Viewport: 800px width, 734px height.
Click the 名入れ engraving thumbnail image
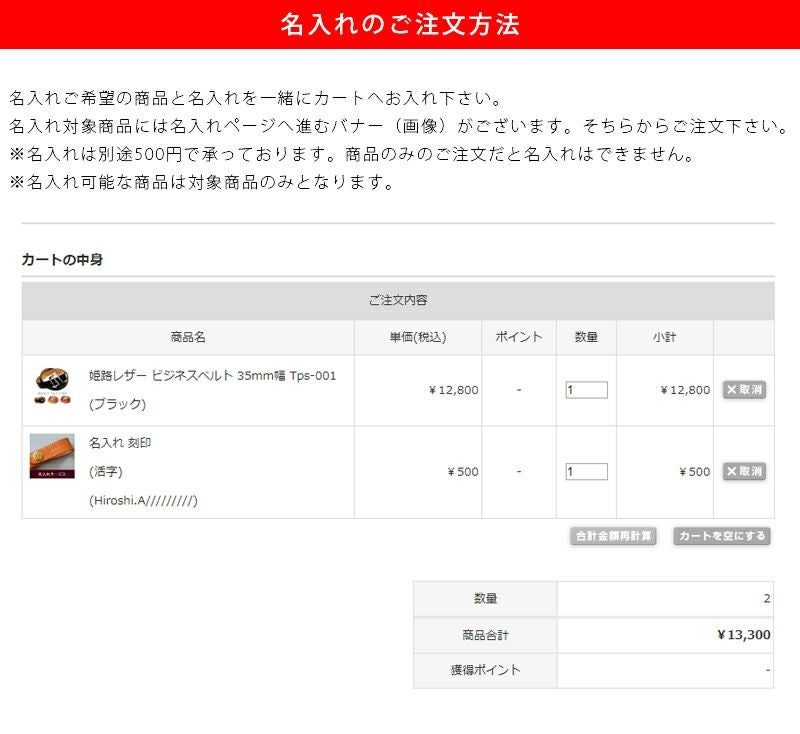[x=52, y=456]
